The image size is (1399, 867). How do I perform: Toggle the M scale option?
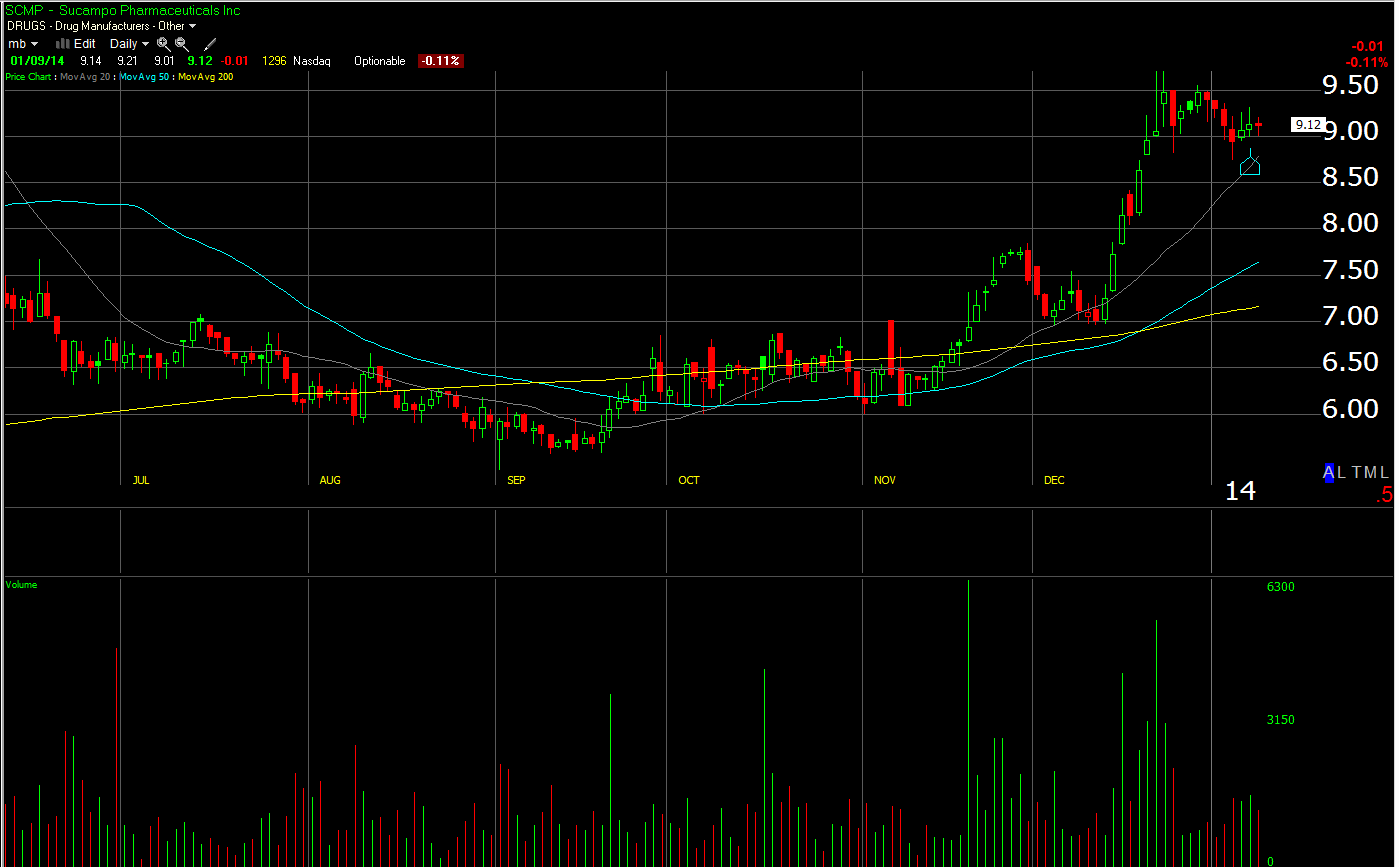click(x=1370, y=473)
